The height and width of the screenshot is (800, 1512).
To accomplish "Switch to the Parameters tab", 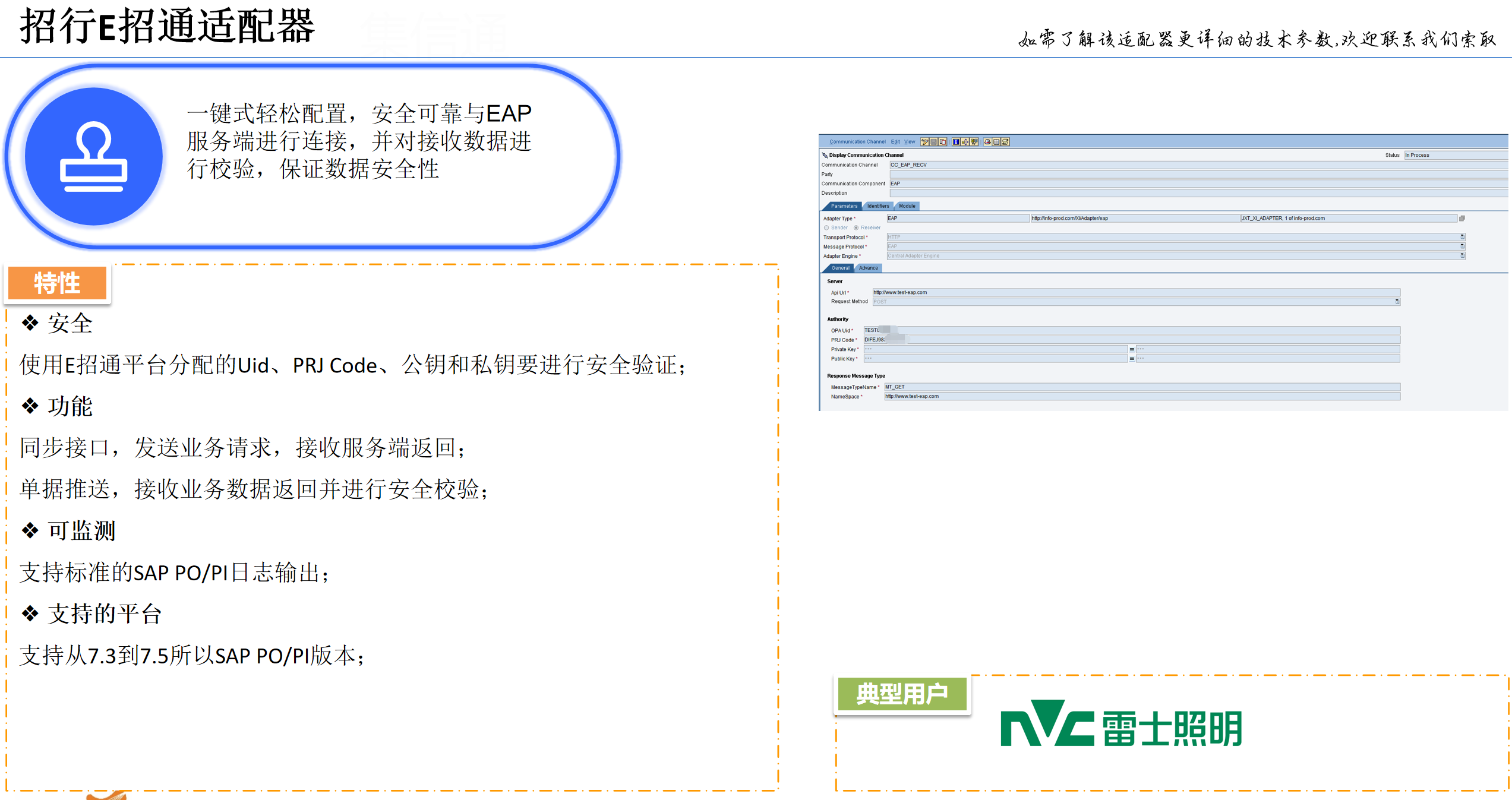I will (844, 206).
